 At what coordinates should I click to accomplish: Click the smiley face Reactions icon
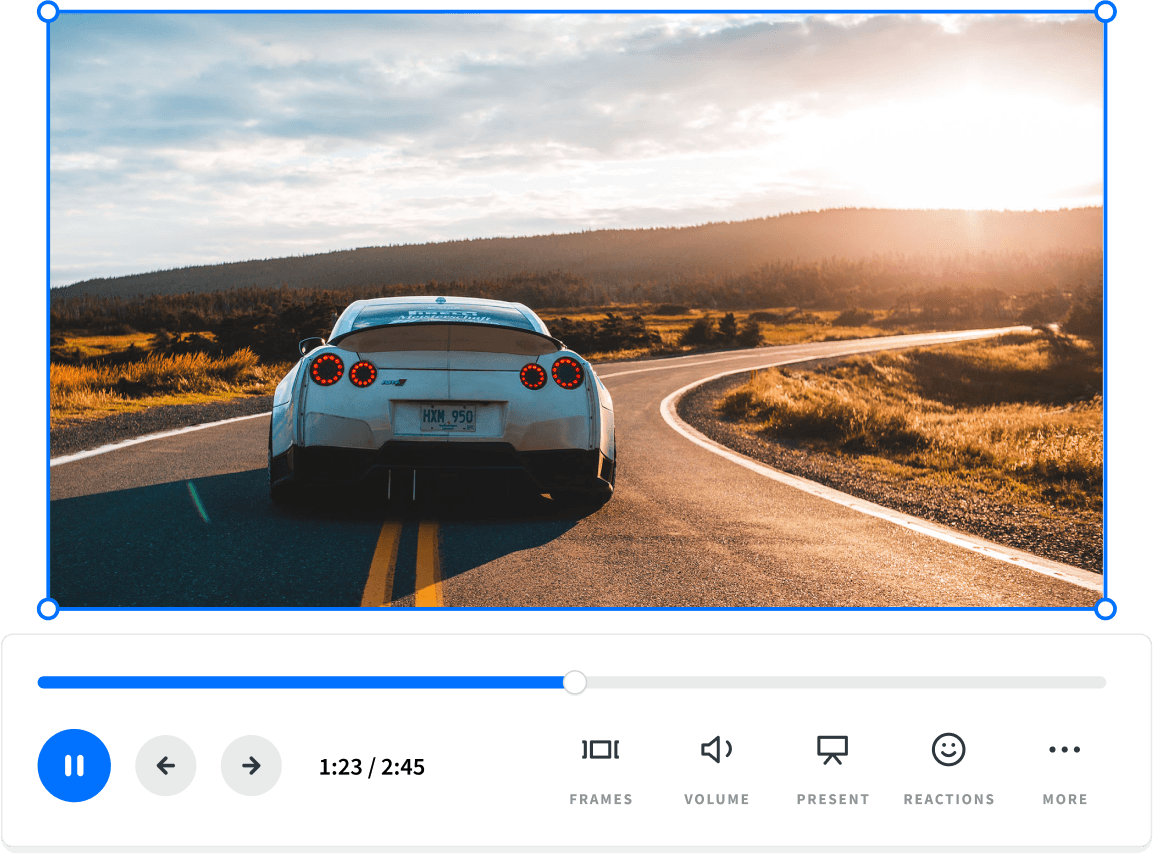coord(948,750)
